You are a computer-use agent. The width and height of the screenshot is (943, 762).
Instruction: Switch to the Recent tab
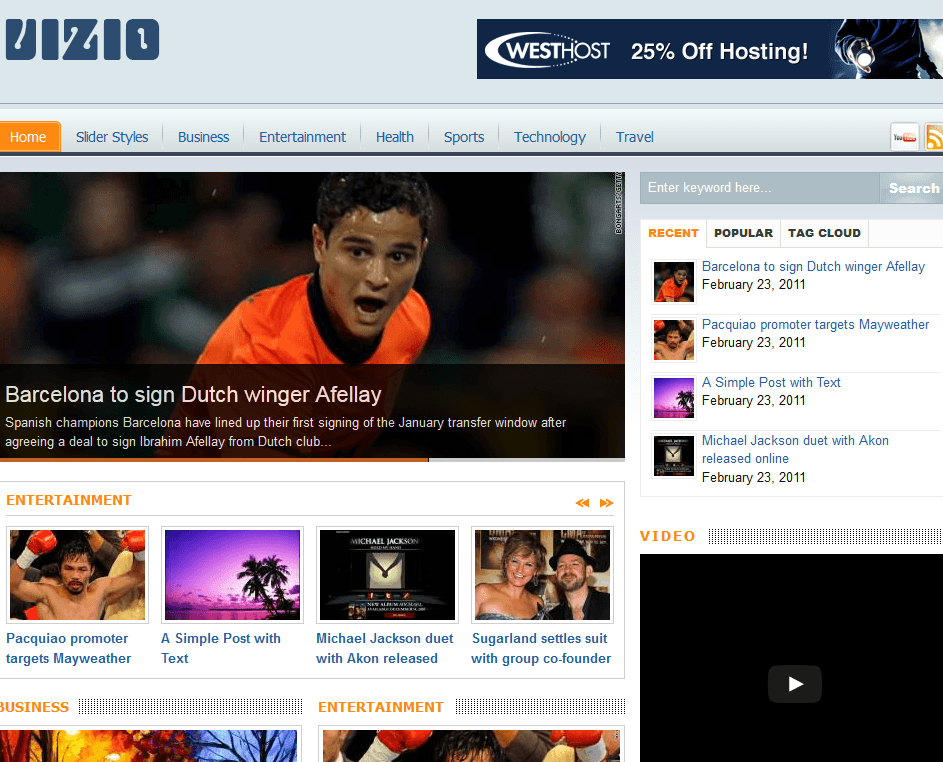click(x=674, y=233)
